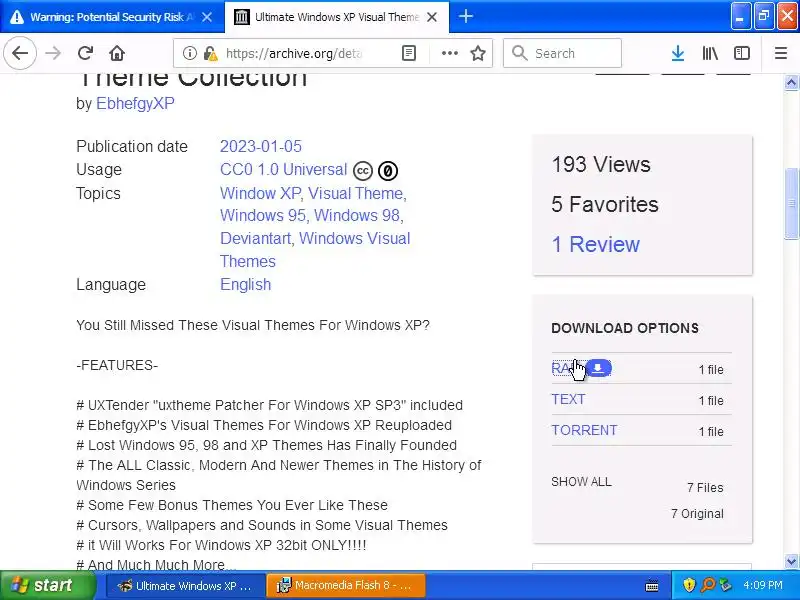Click the browser Search box
The image size is (800, 600).
click(x=562, y=53)
